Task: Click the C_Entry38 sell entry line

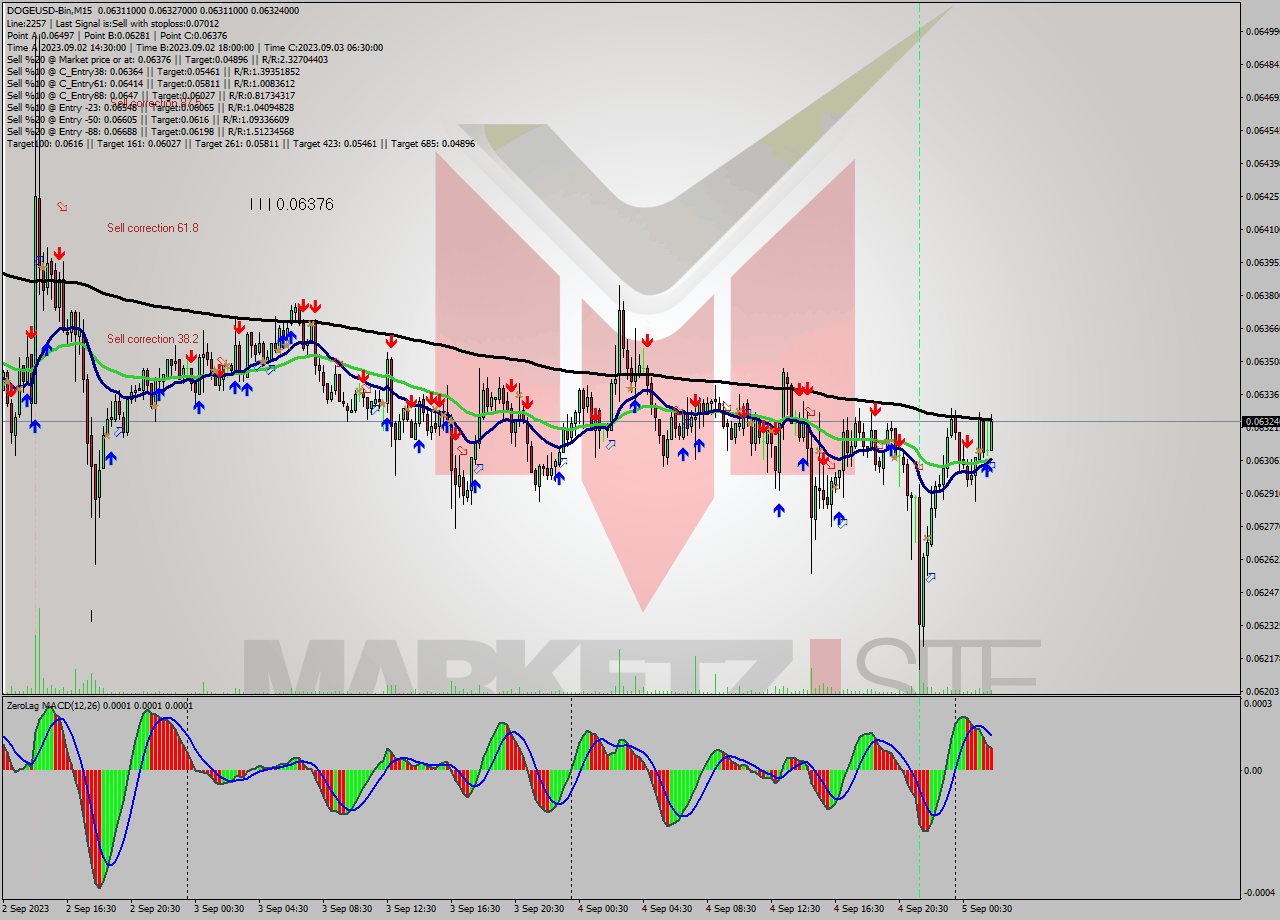Action: coord(153,71)
